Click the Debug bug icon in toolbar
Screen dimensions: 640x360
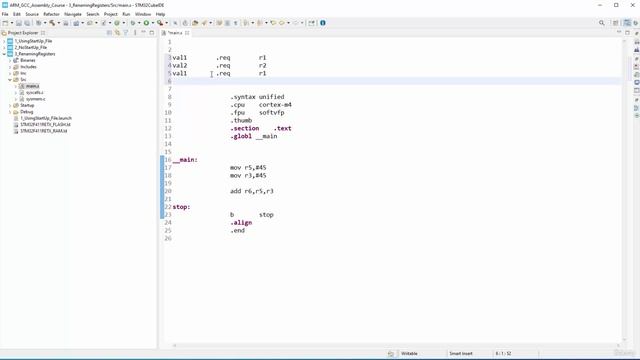[133, 23]
